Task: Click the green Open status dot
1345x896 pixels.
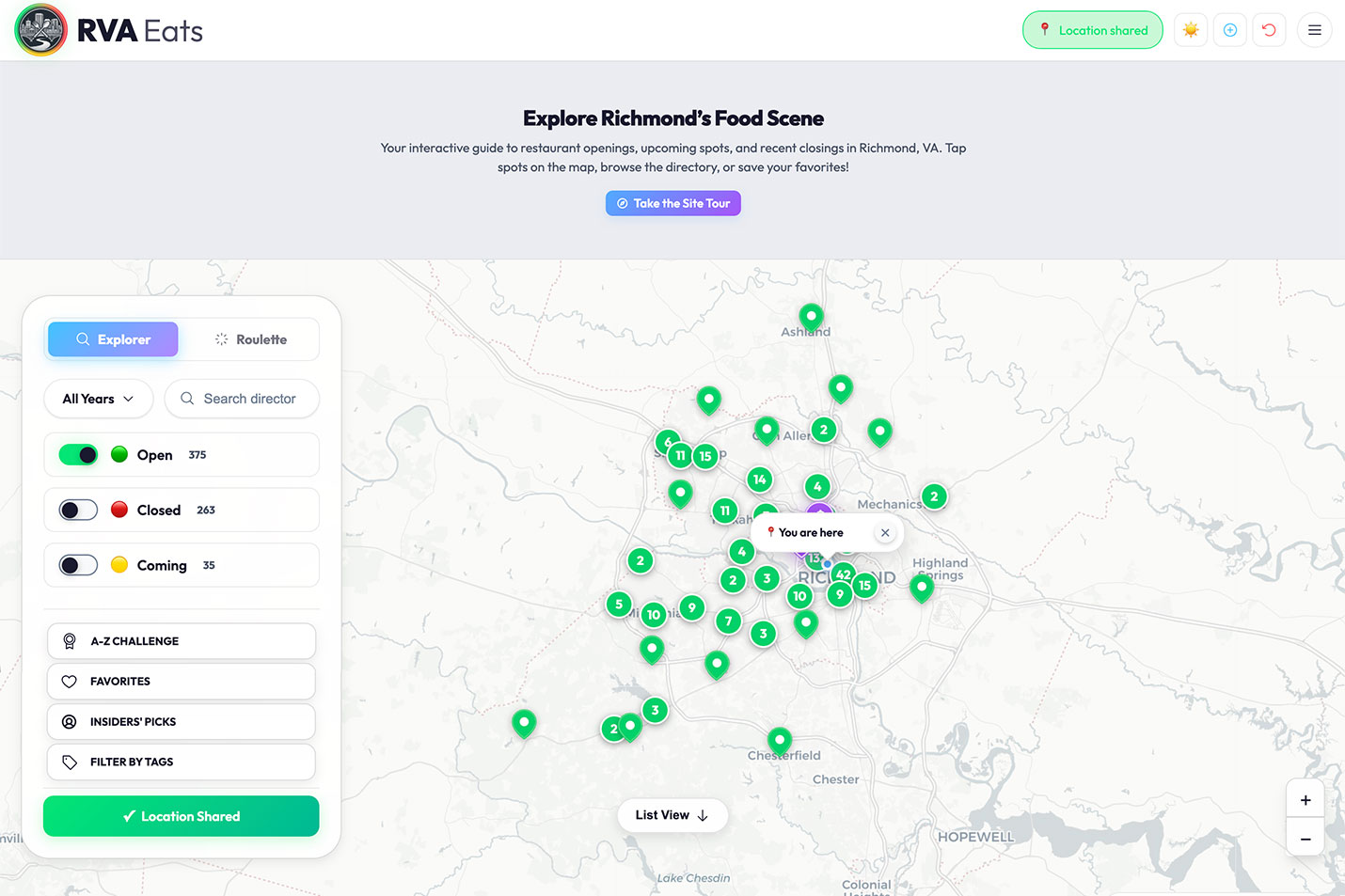Action: (x=119, y=455)
